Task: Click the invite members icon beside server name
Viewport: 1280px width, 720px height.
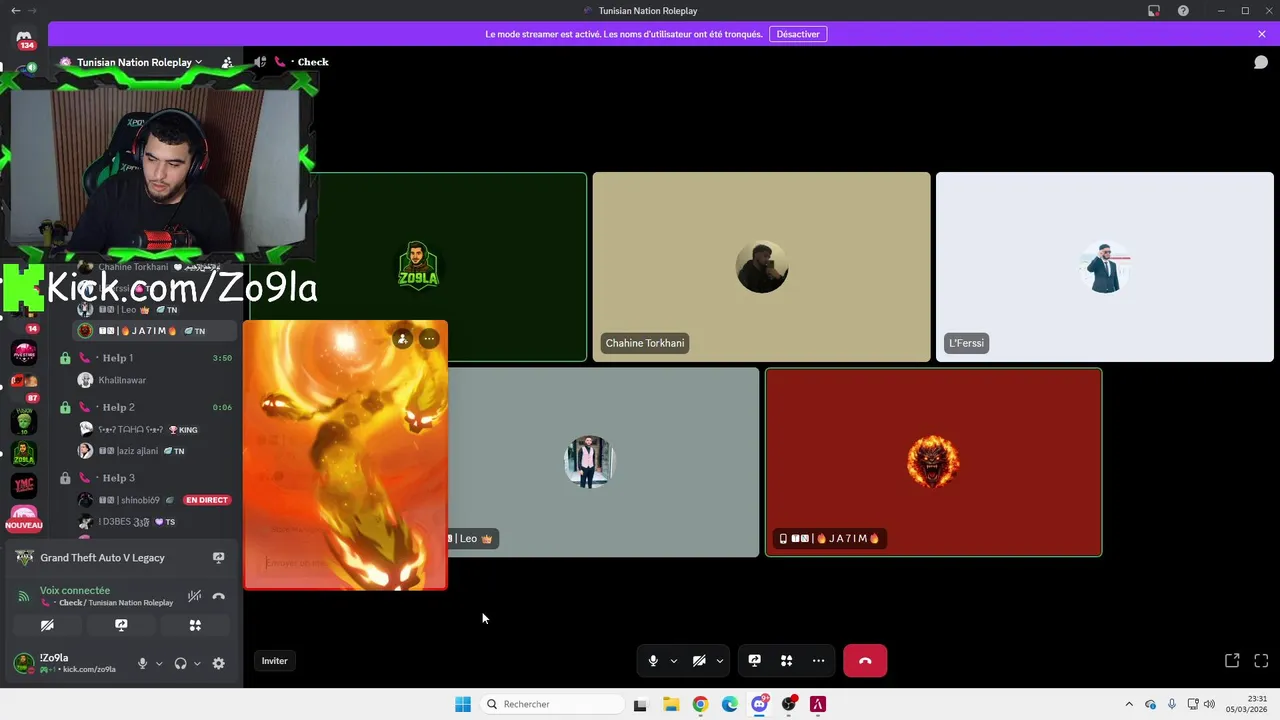Action: tap(227, 62)
